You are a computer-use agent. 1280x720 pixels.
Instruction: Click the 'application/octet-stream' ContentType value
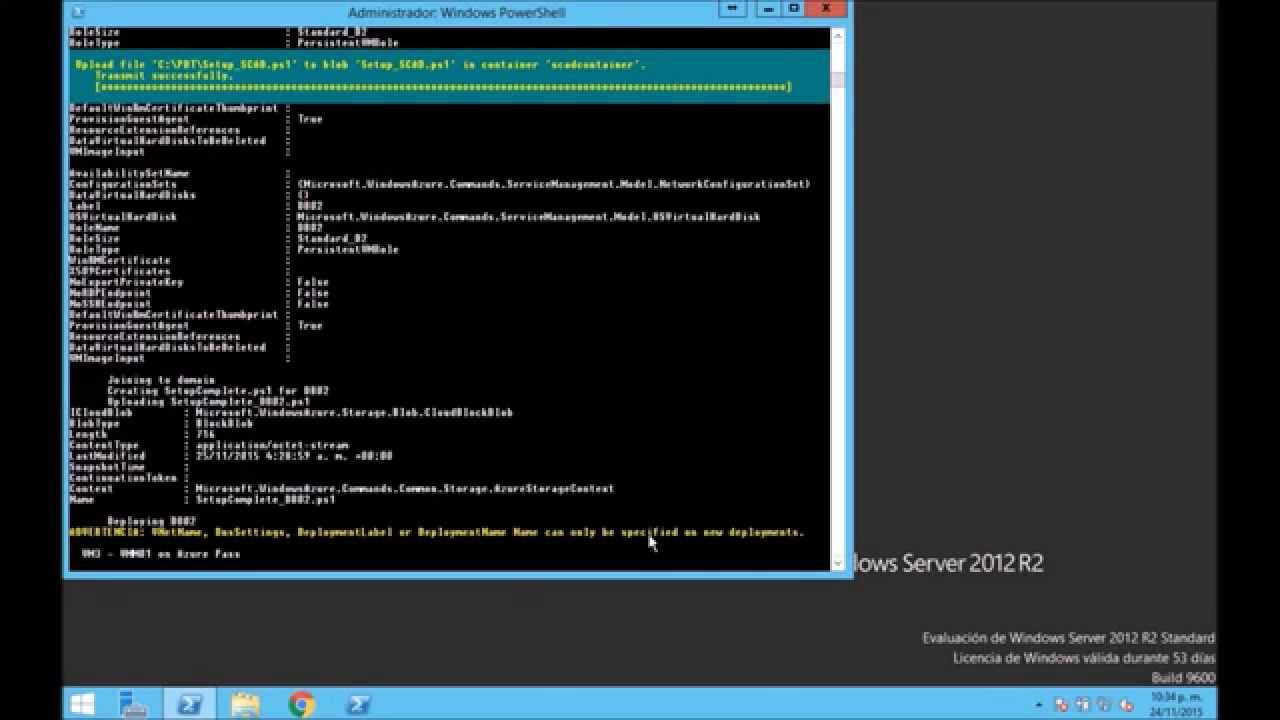pos(272,445)
